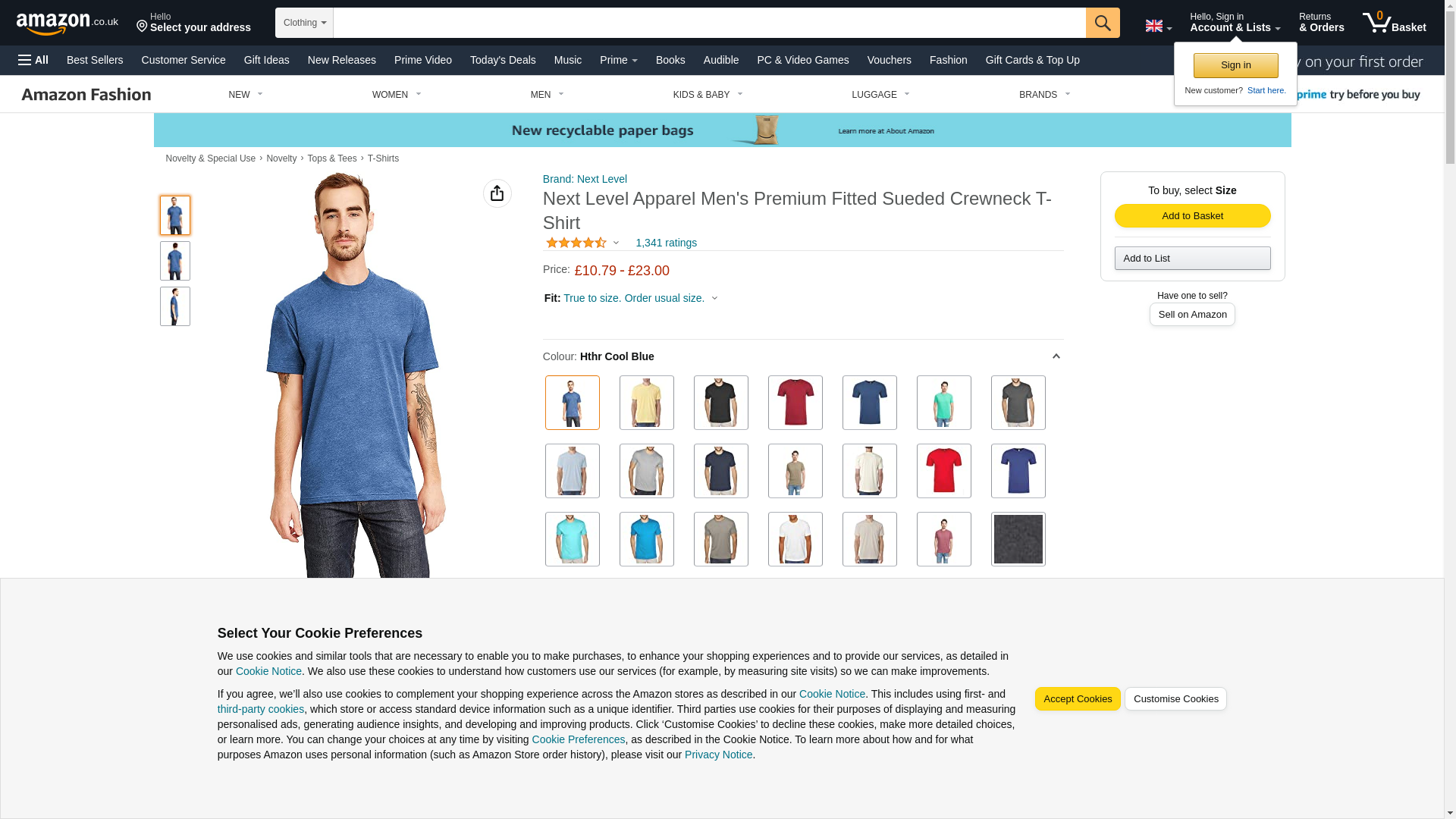The image size is (1456, 819).
Task: Click the Add to Basket button
Action: click(x=1192, y=216)
